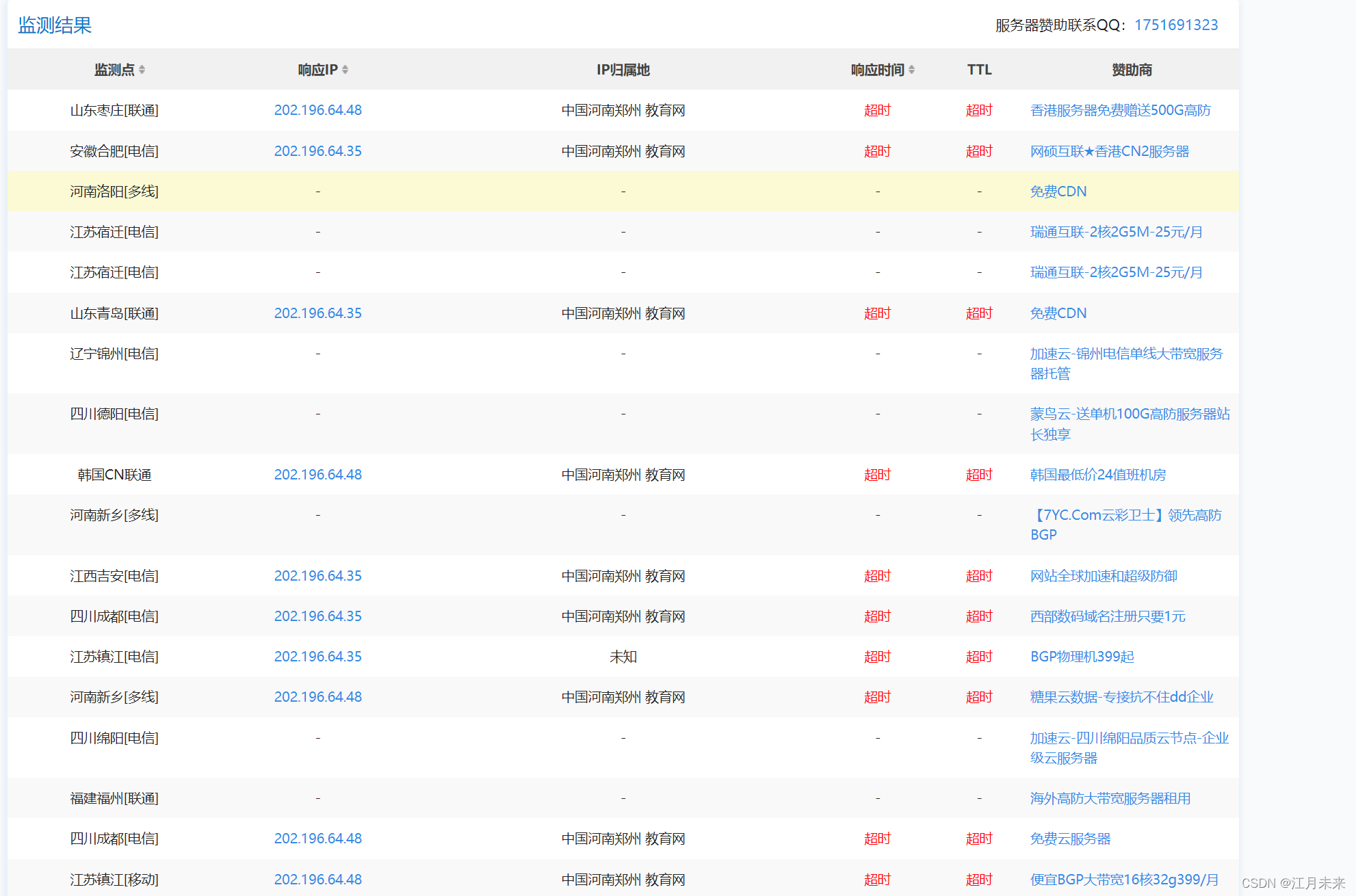Open sponsor link 网硕互联★香港CN2服务器
This screenshot has height=896, width=1356.
coord(1110,151)
